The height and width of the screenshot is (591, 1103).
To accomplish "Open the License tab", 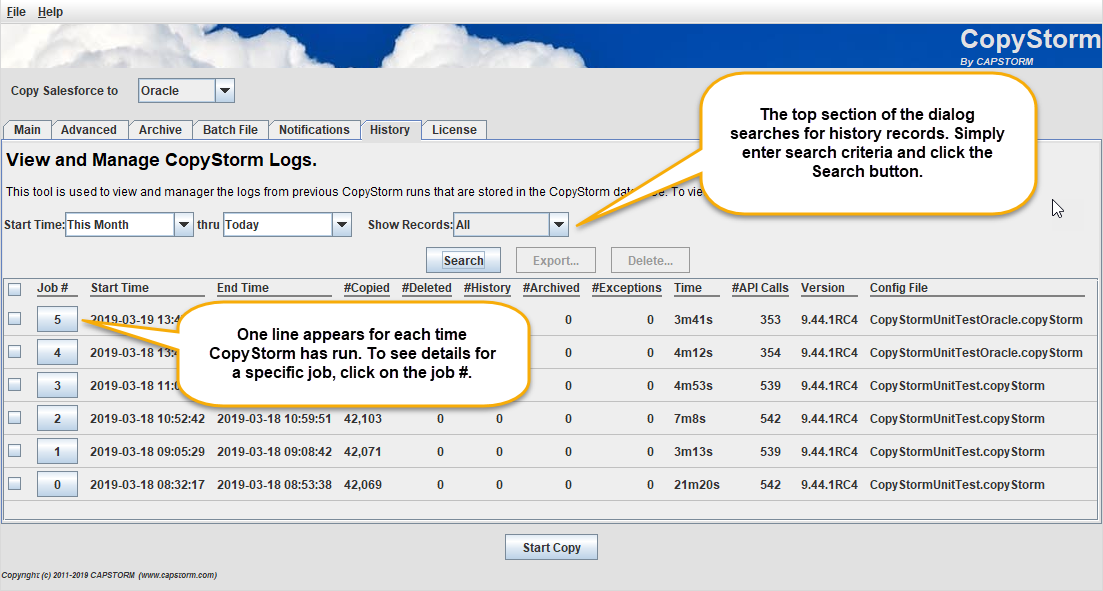I will click(x=454, y=130).
